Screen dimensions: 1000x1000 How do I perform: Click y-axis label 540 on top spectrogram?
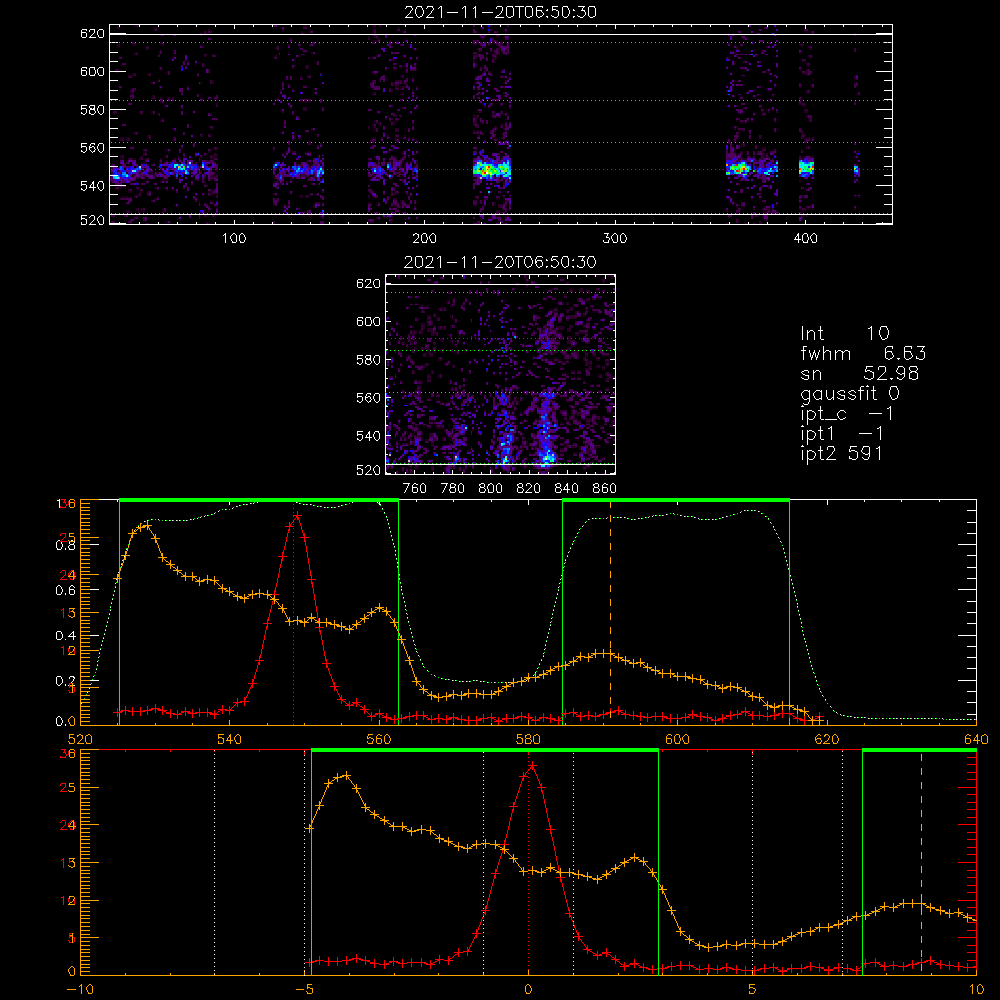[x=92, y=186]
